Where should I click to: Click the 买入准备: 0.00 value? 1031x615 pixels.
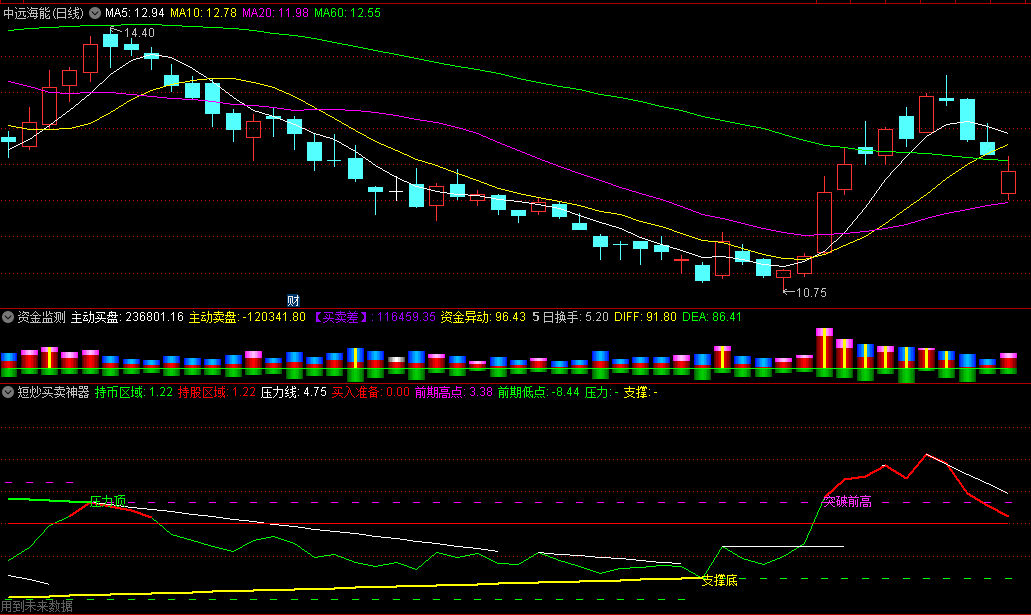click(x=370, y=392)
